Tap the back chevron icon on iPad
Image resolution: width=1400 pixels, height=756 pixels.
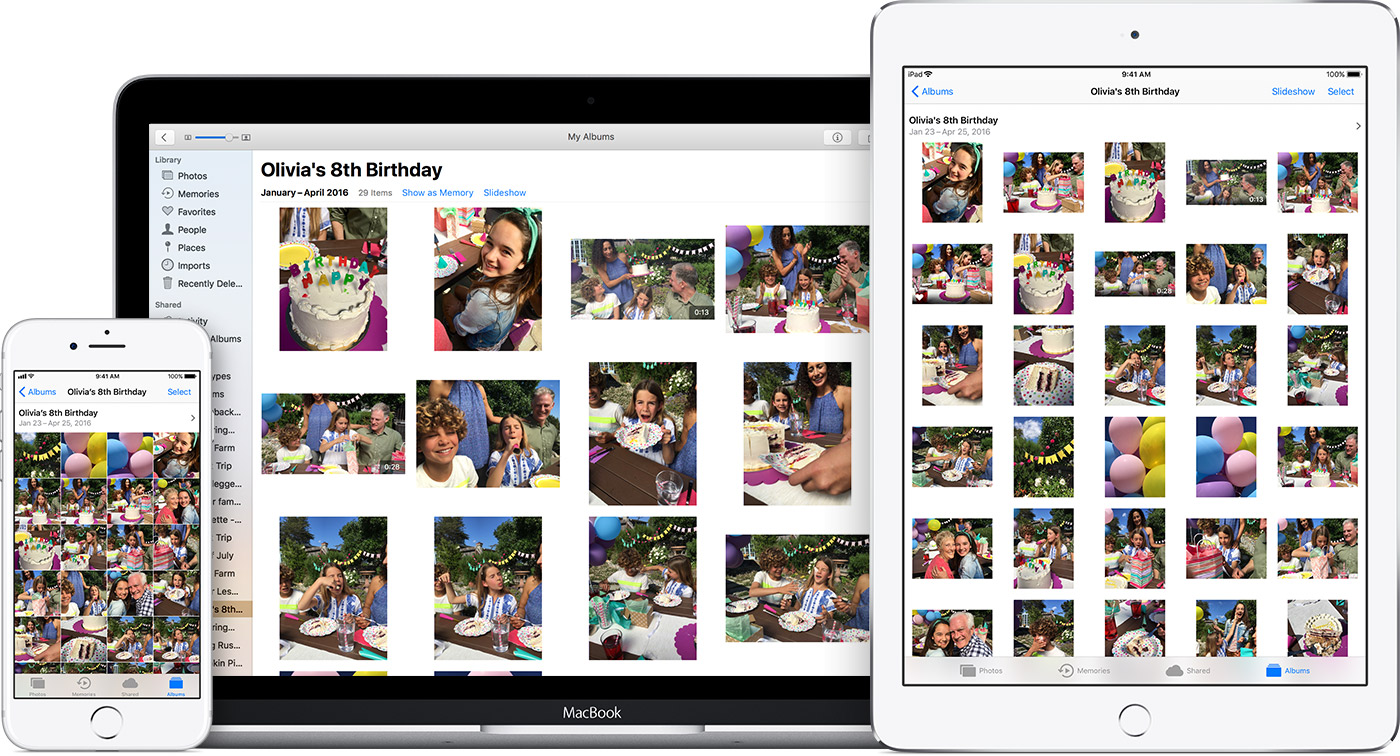click(915, 91)
